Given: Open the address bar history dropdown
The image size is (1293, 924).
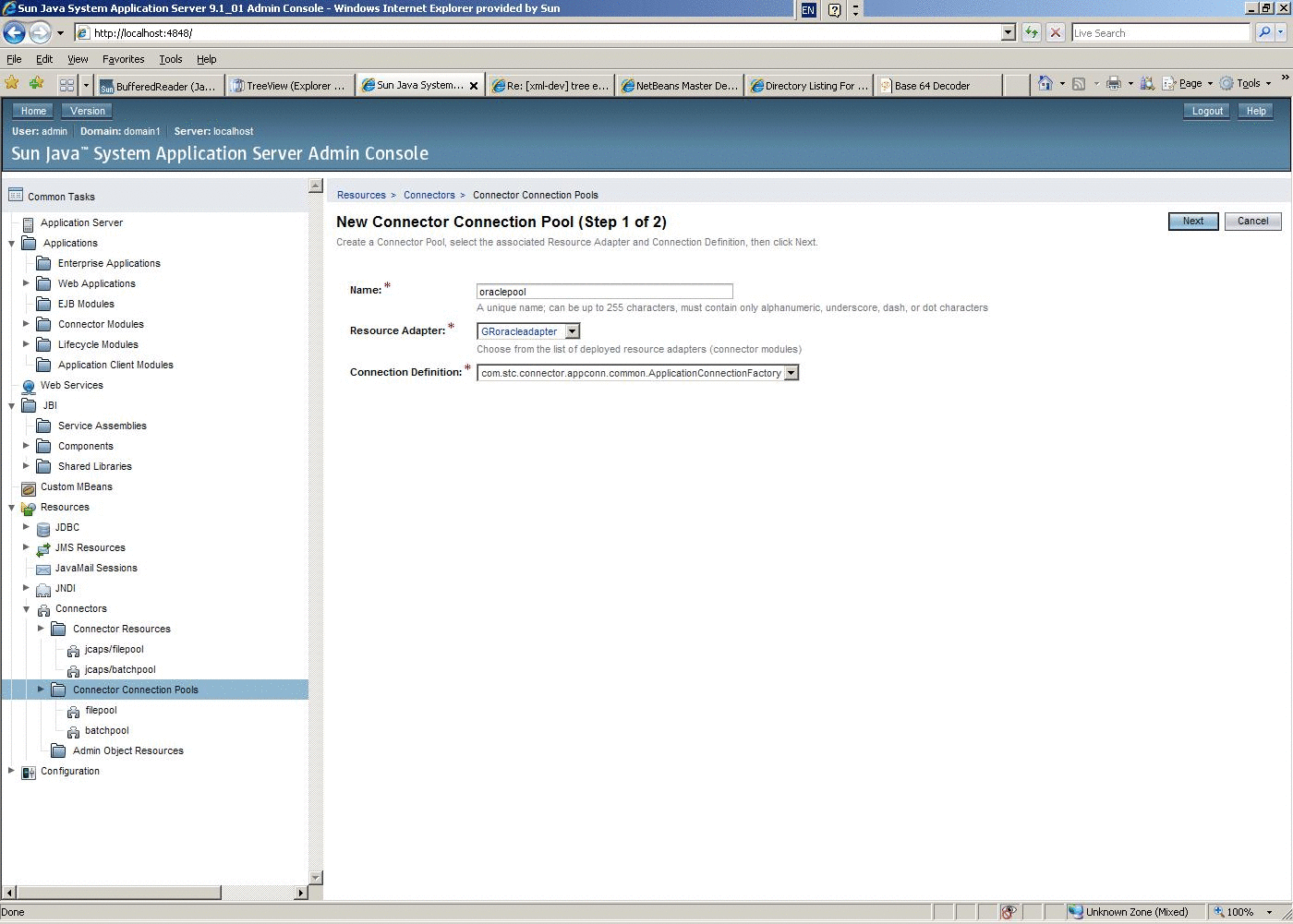Looking at the screenshot, I should tap(1008, 32).
